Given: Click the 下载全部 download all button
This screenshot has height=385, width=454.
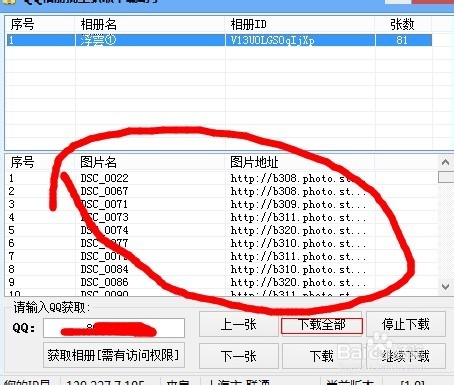Looking at the screenshot, I should click(322, 325).
